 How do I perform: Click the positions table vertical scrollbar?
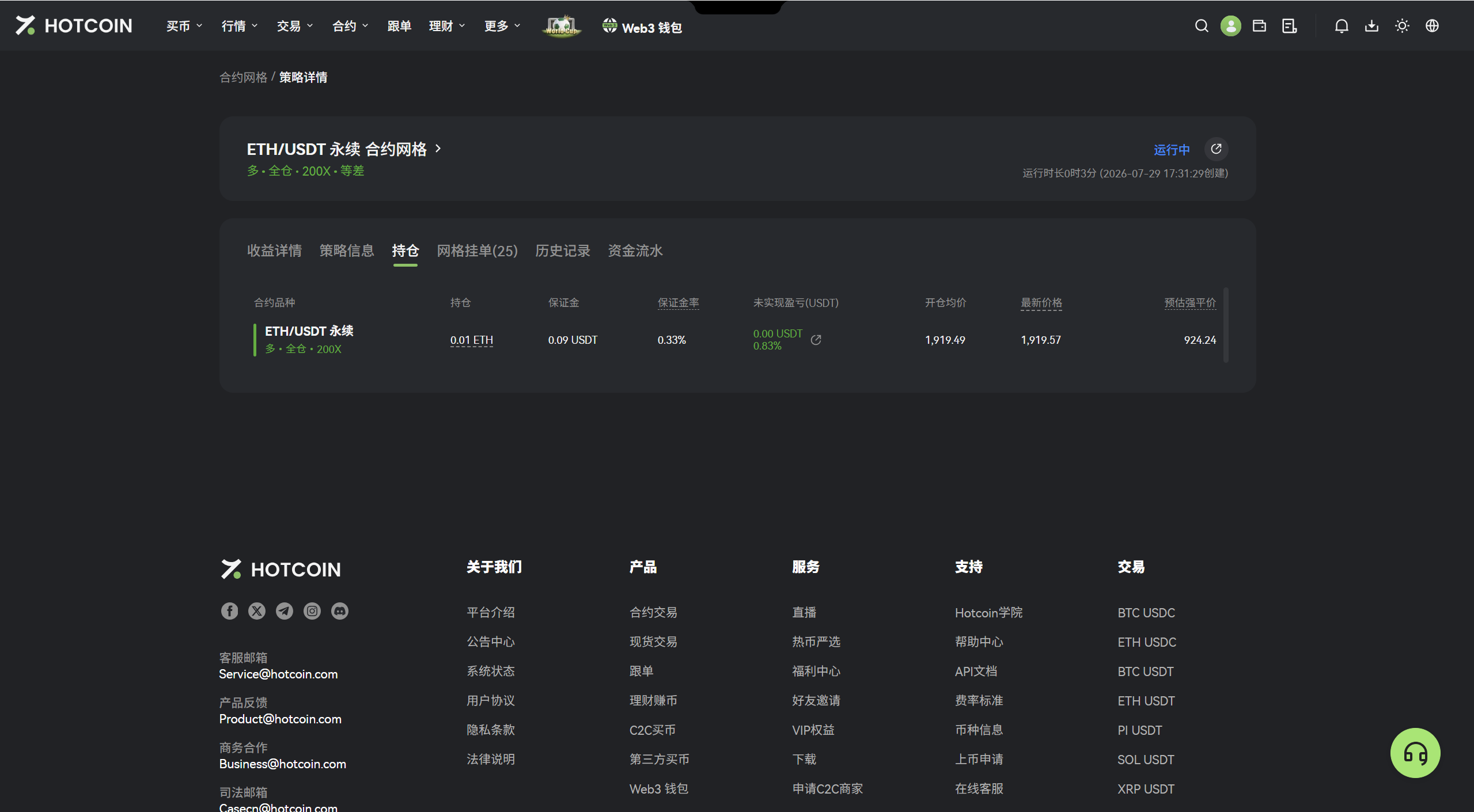click(1226, 324)
